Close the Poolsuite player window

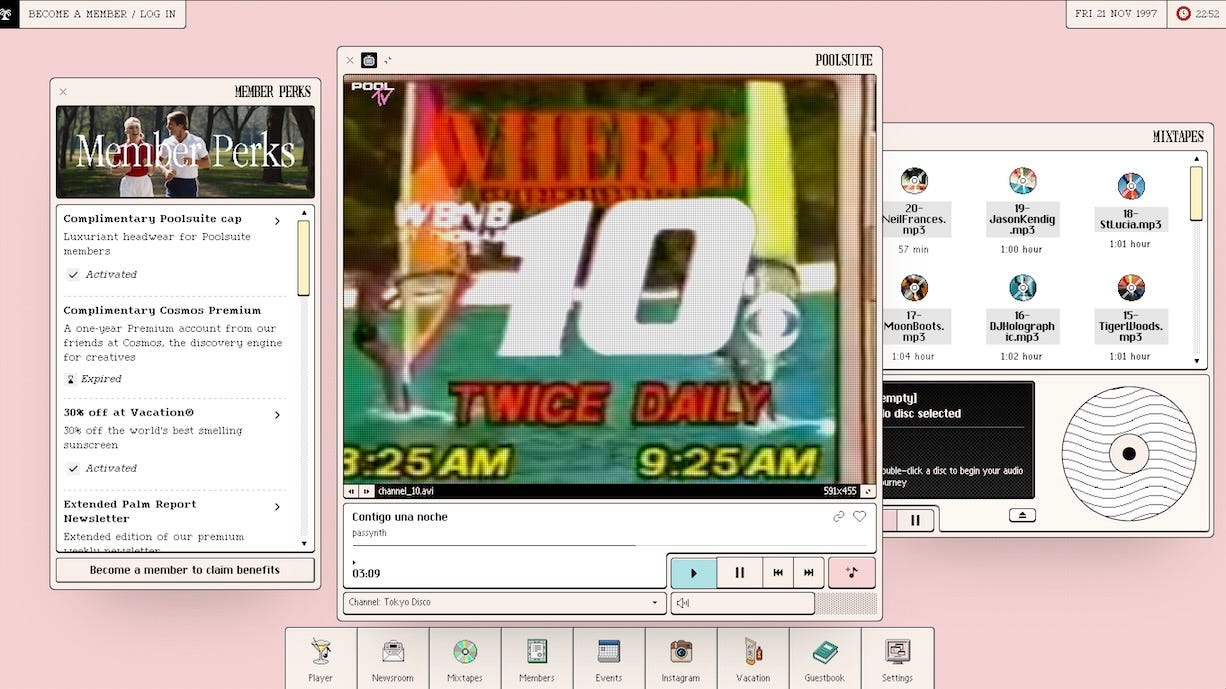tap(350, 60)
